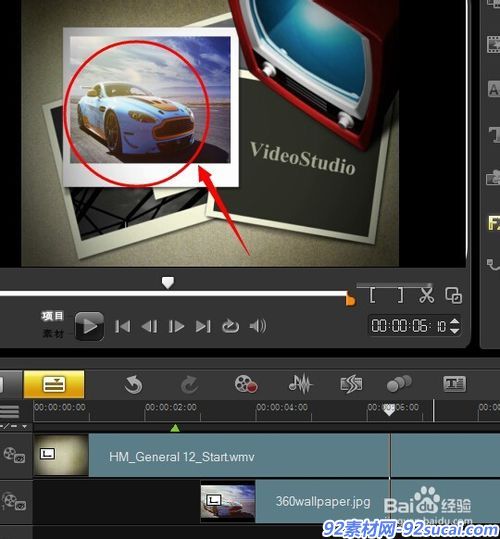Open the Sound Mixer
This screenshot has width=500, height=539.
300,384
